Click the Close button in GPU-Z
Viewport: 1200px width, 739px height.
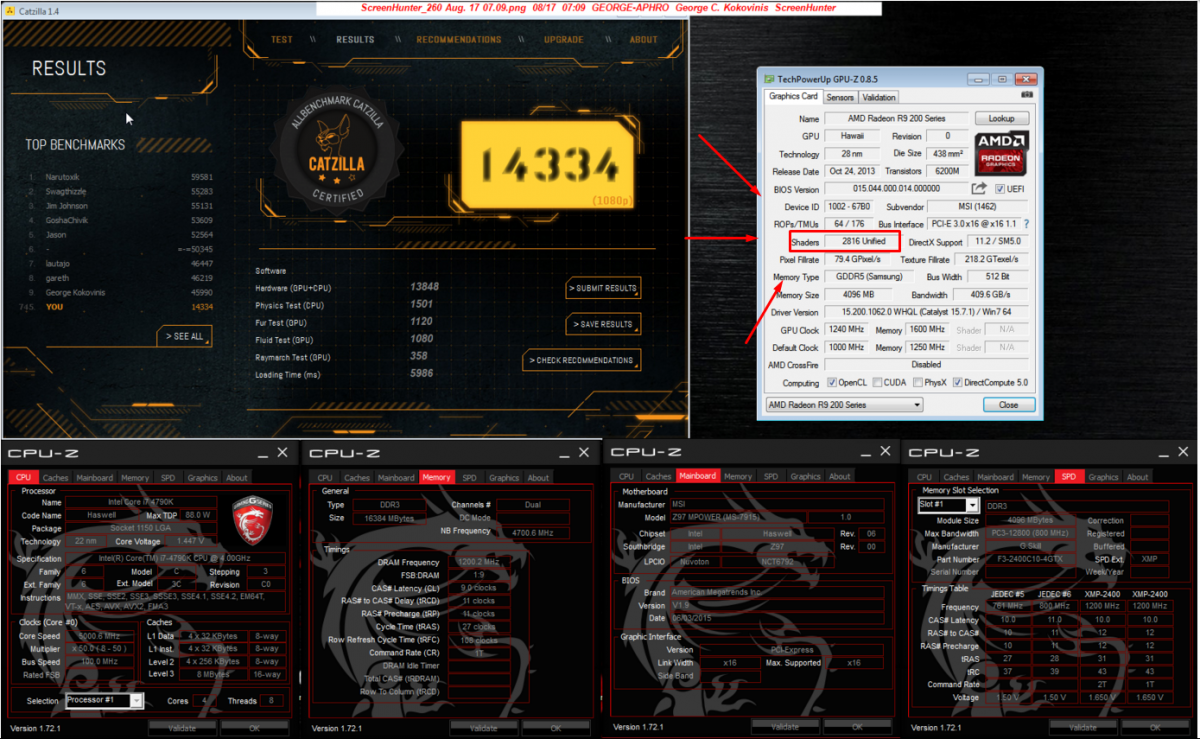(1008, 405)
